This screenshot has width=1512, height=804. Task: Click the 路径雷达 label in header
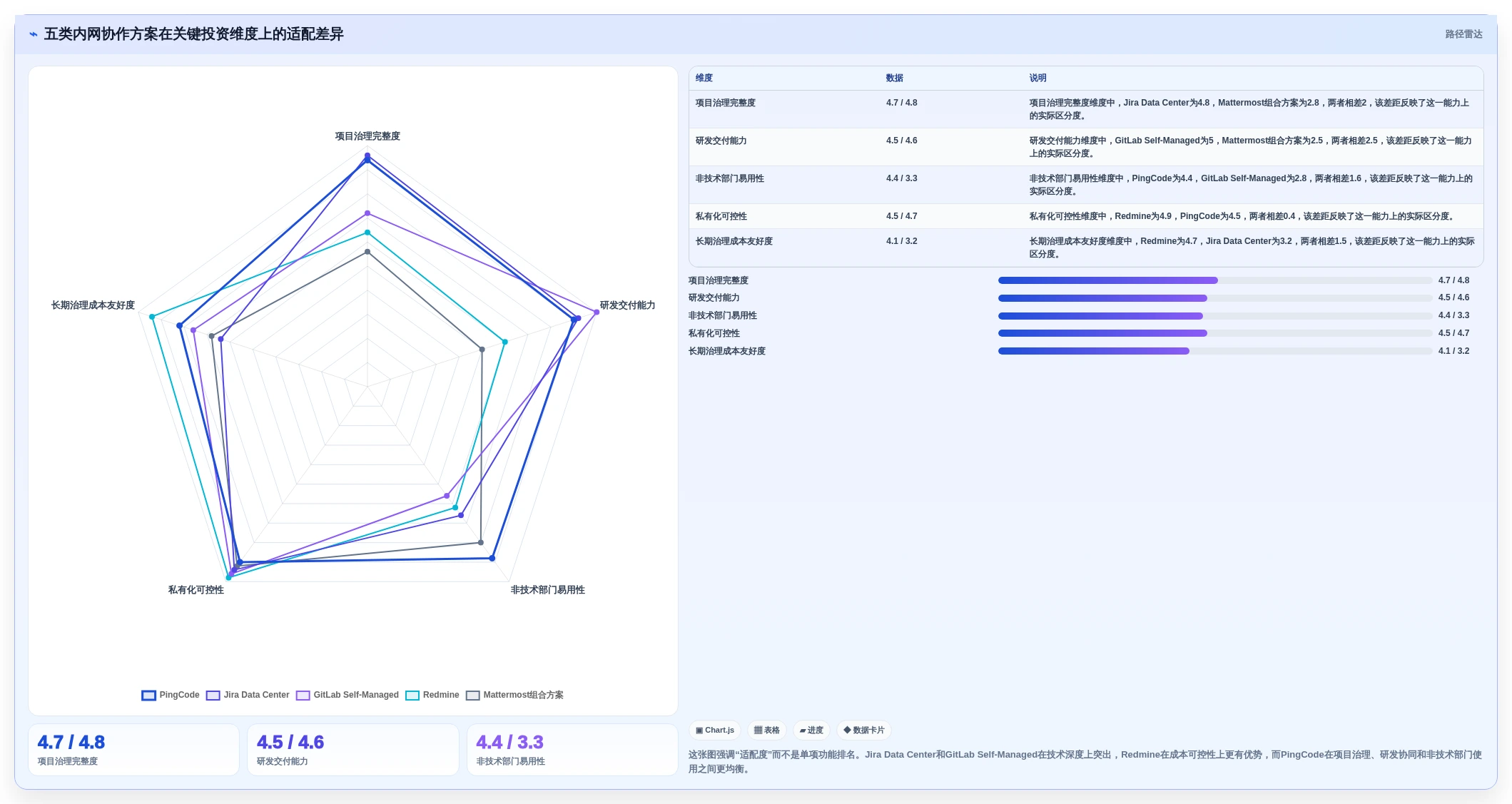click(x=1463, y=34)
